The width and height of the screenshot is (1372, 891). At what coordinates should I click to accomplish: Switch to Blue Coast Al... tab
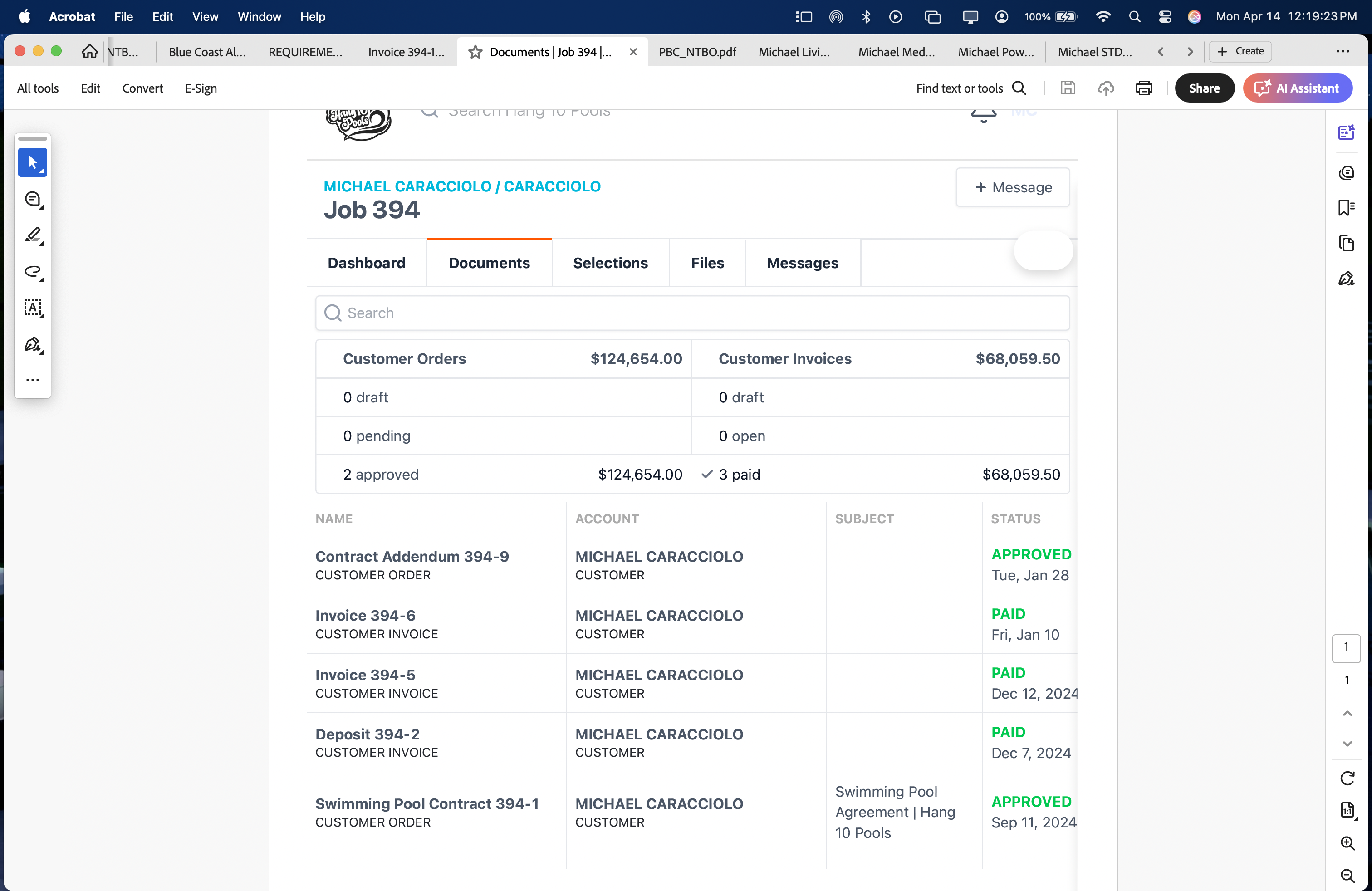207,52
